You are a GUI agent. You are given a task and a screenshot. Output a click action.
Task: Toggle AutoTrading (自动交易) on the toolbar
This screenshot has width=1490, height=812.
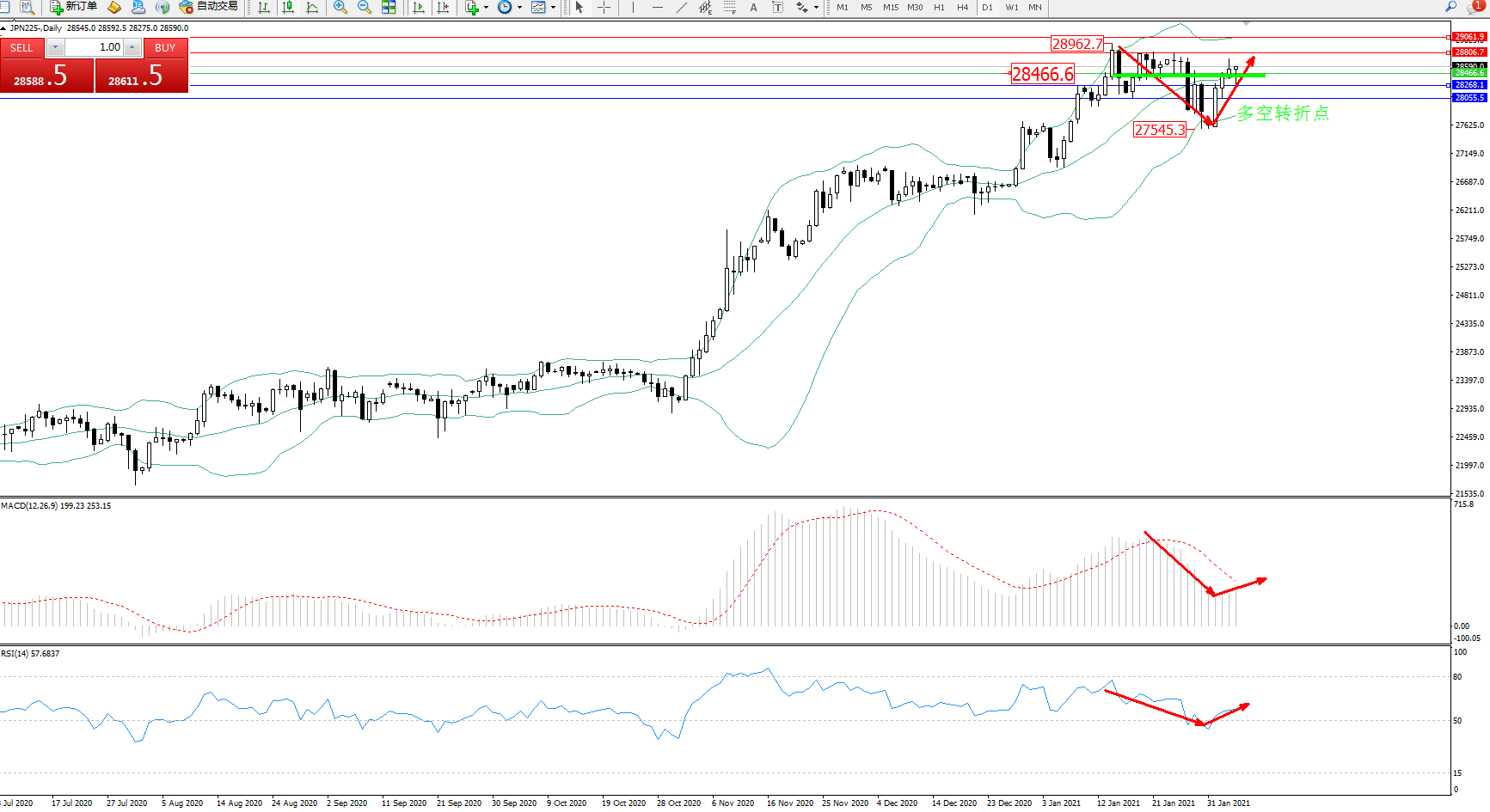tap(208, 7)
